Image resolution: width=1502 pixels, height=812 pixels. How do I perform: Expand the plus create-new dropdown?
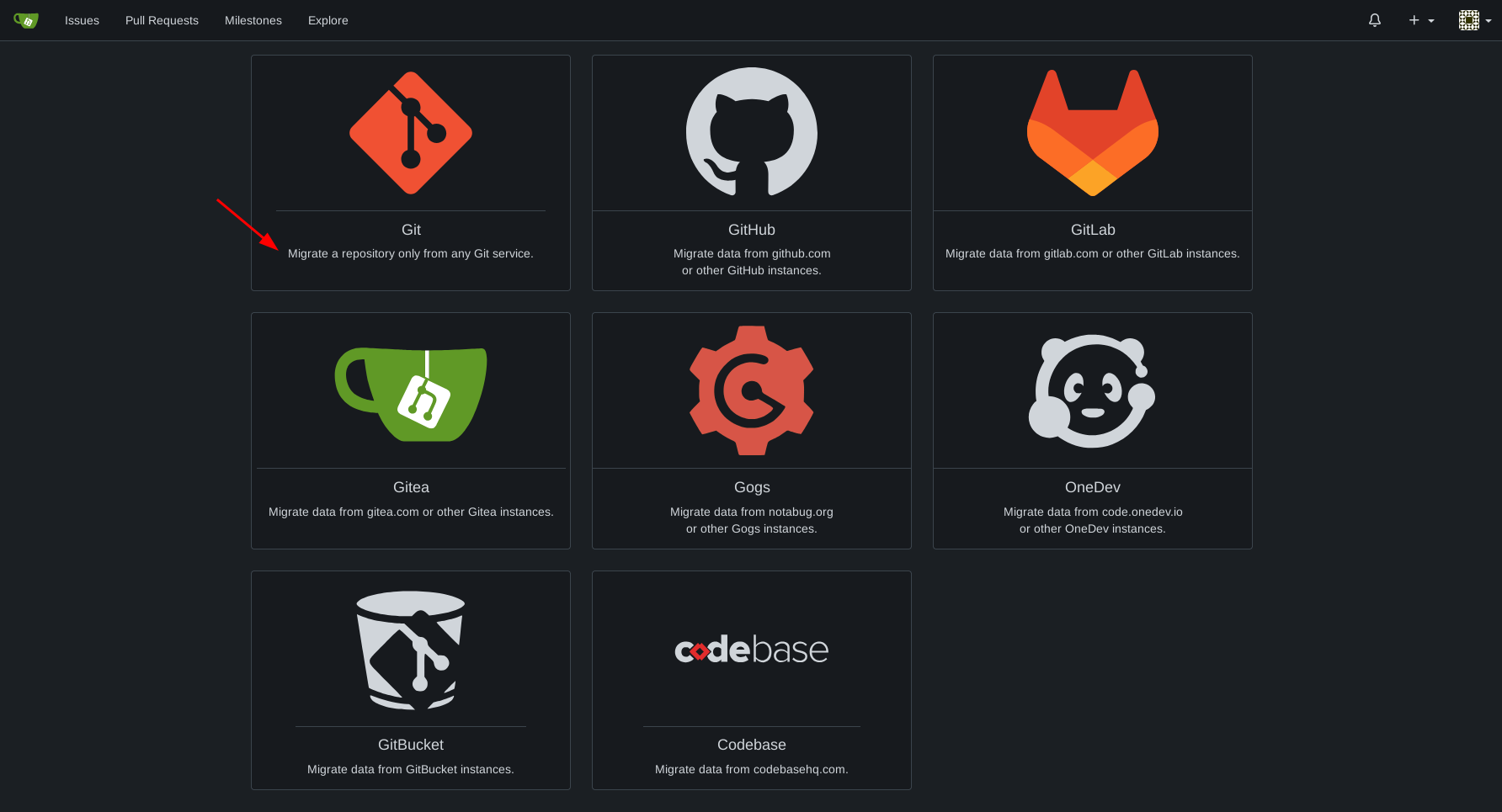(x=1421, y=20)
